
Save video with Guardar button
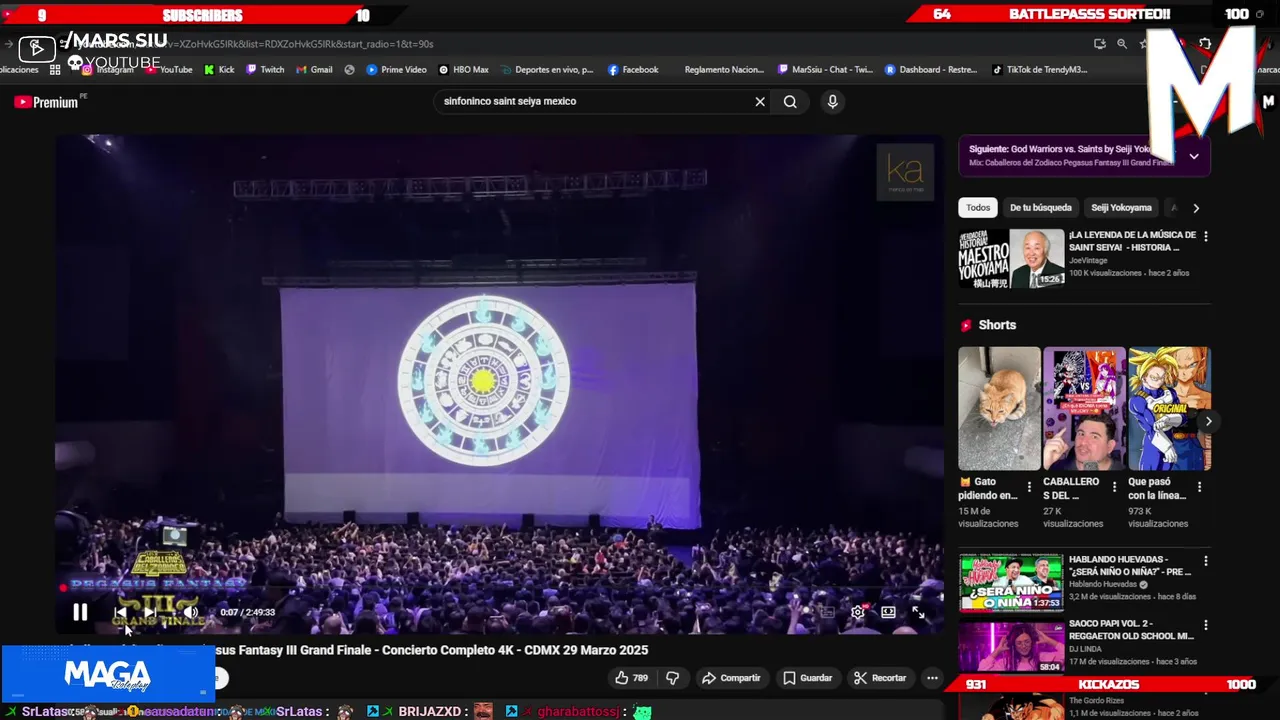coord(807,678)
